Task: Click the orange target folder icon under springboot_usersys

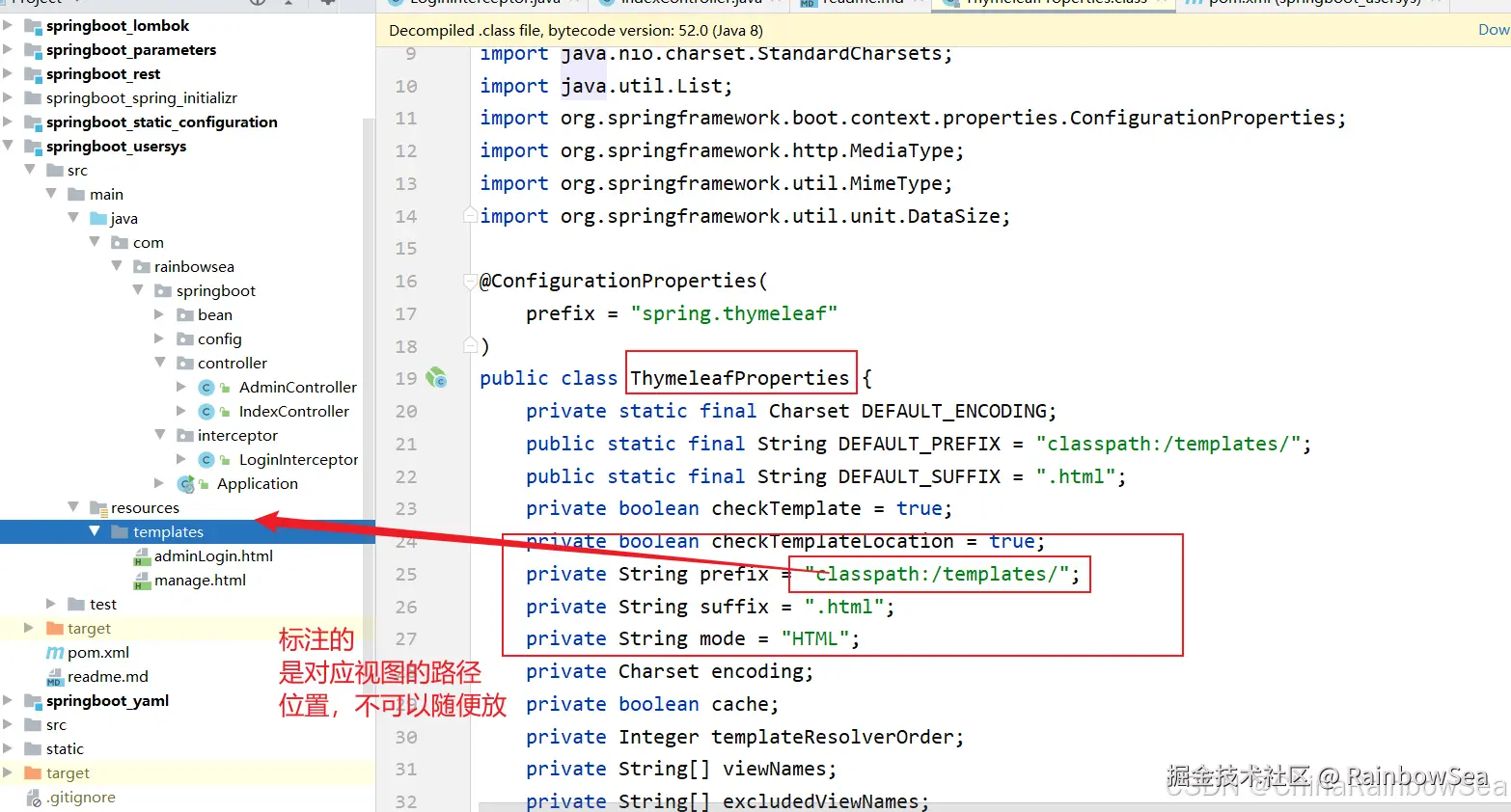Action: [x=55, y=629]
